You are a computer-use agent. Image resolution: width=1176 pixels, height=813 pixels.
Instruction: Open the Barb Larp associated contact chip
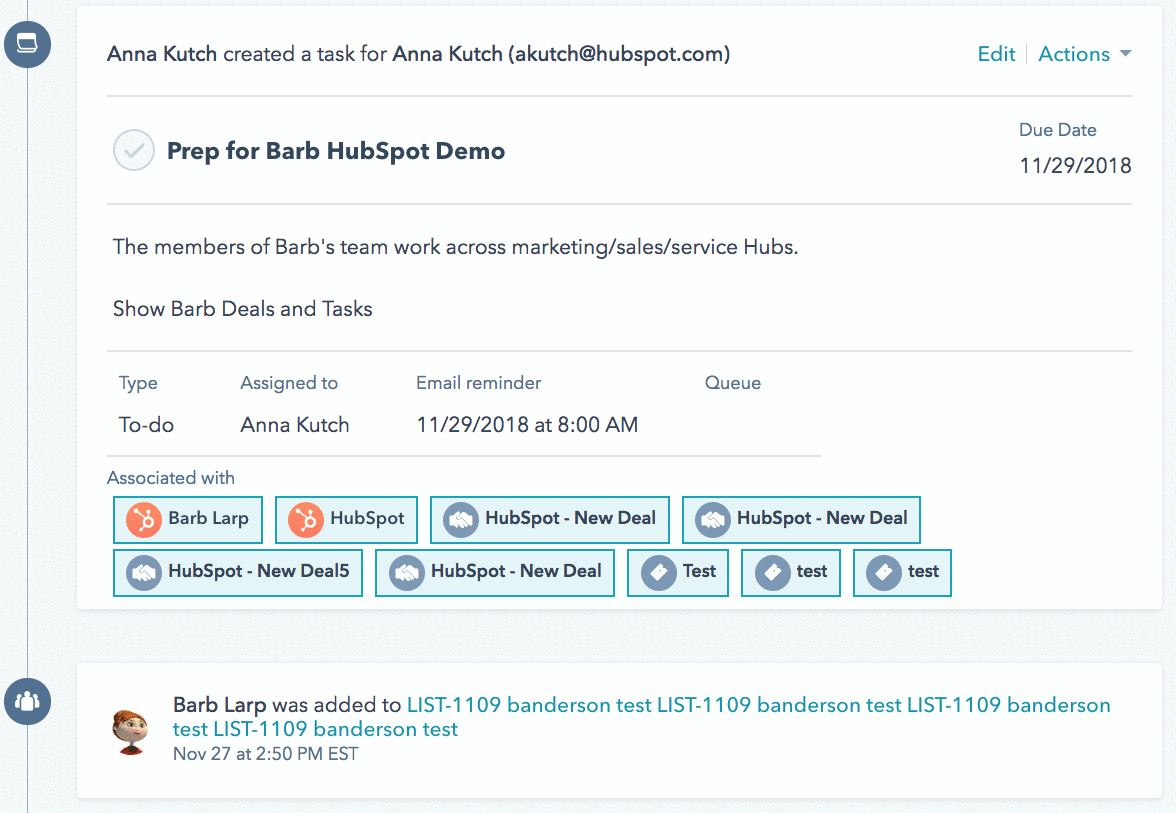[x=188, y=519]
